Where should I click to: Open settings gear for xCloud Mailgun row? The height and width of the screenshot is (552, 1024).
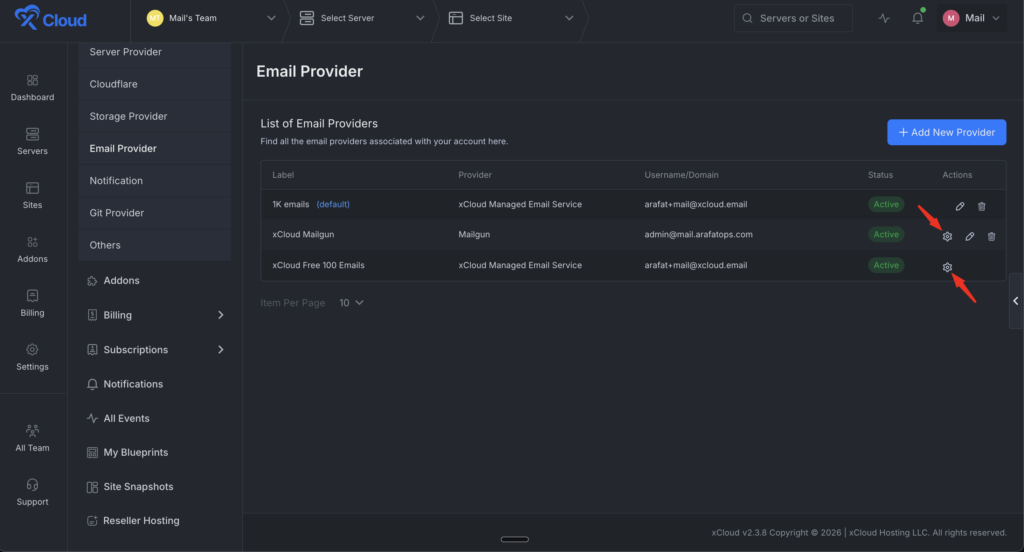click(947, 236)
